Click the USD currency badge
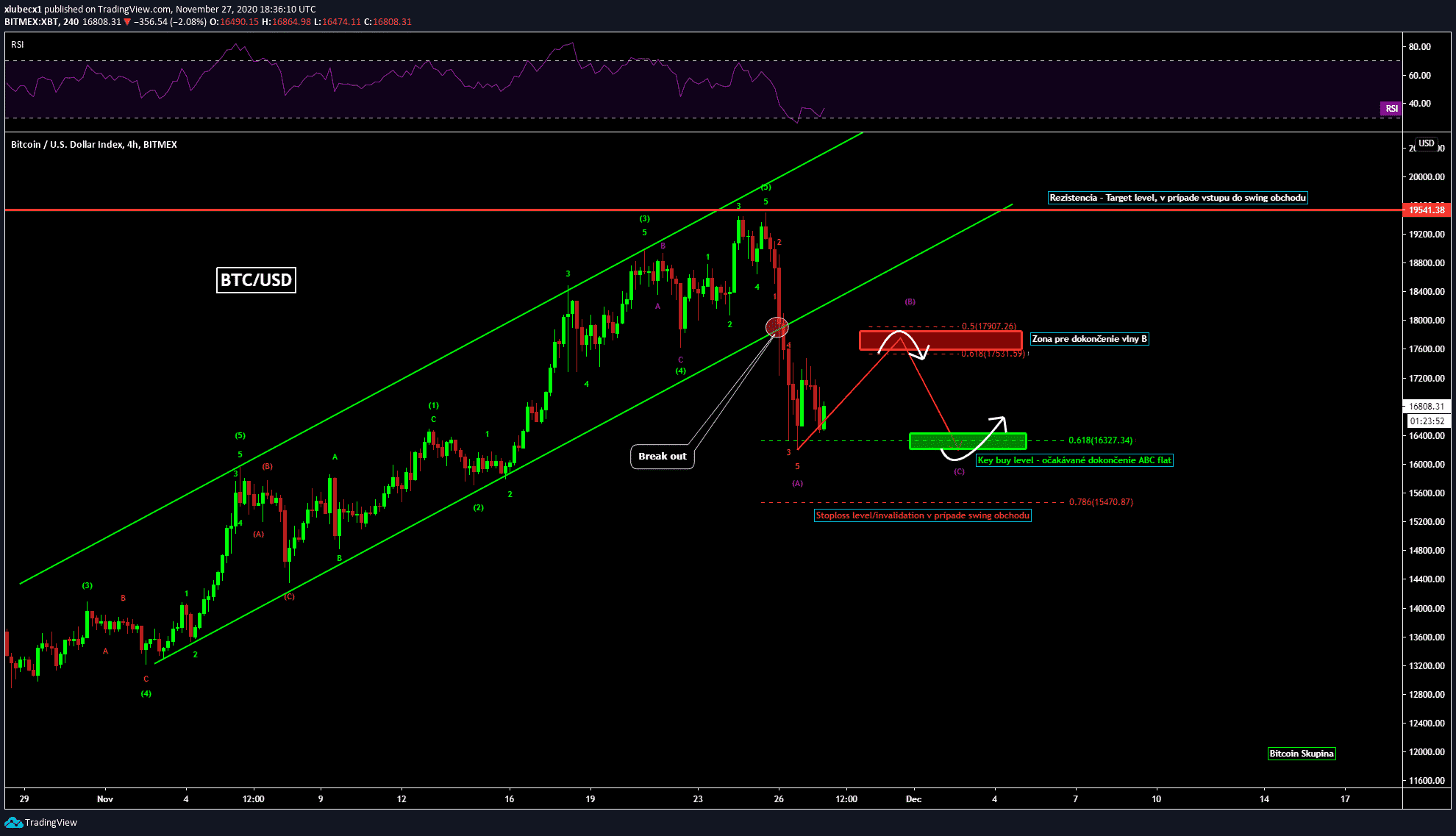Image resolution: width=1456 pixels, height=836 pixels. point(1426,143)
